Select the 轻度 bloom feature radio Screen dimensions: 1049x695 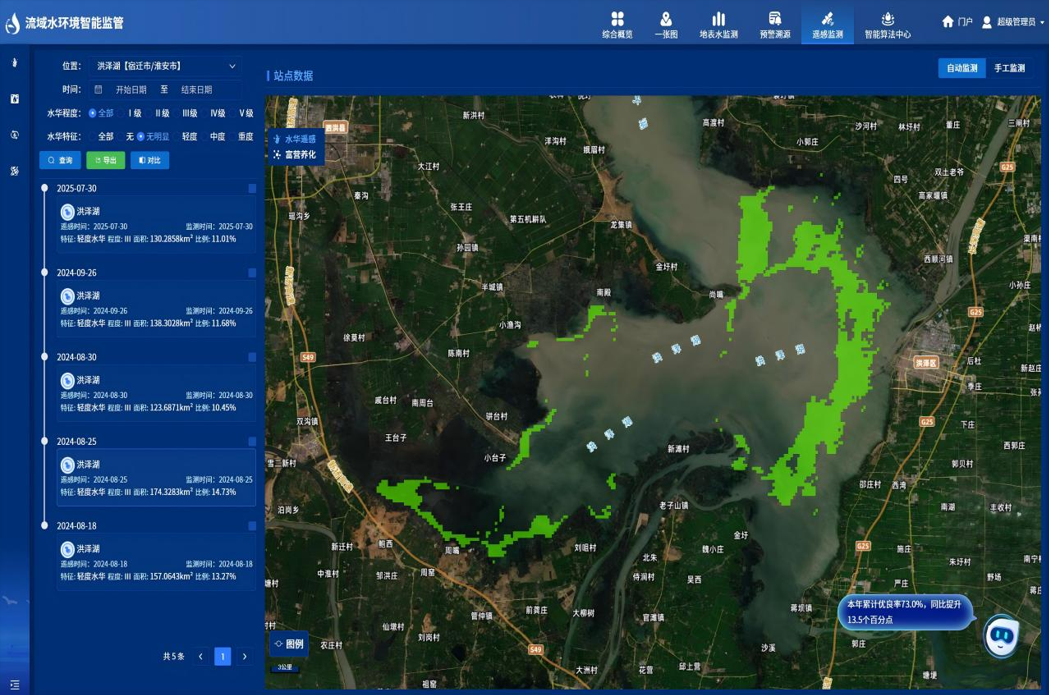pyautogui.click(x=189, y=137)
